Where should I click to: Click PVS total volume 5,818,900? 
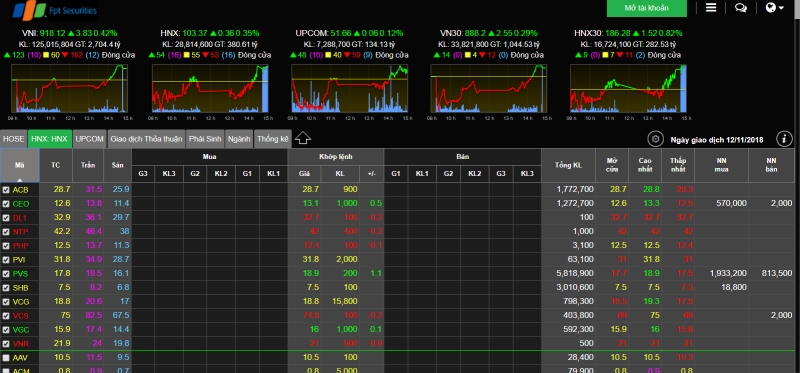tap(574, 273)
